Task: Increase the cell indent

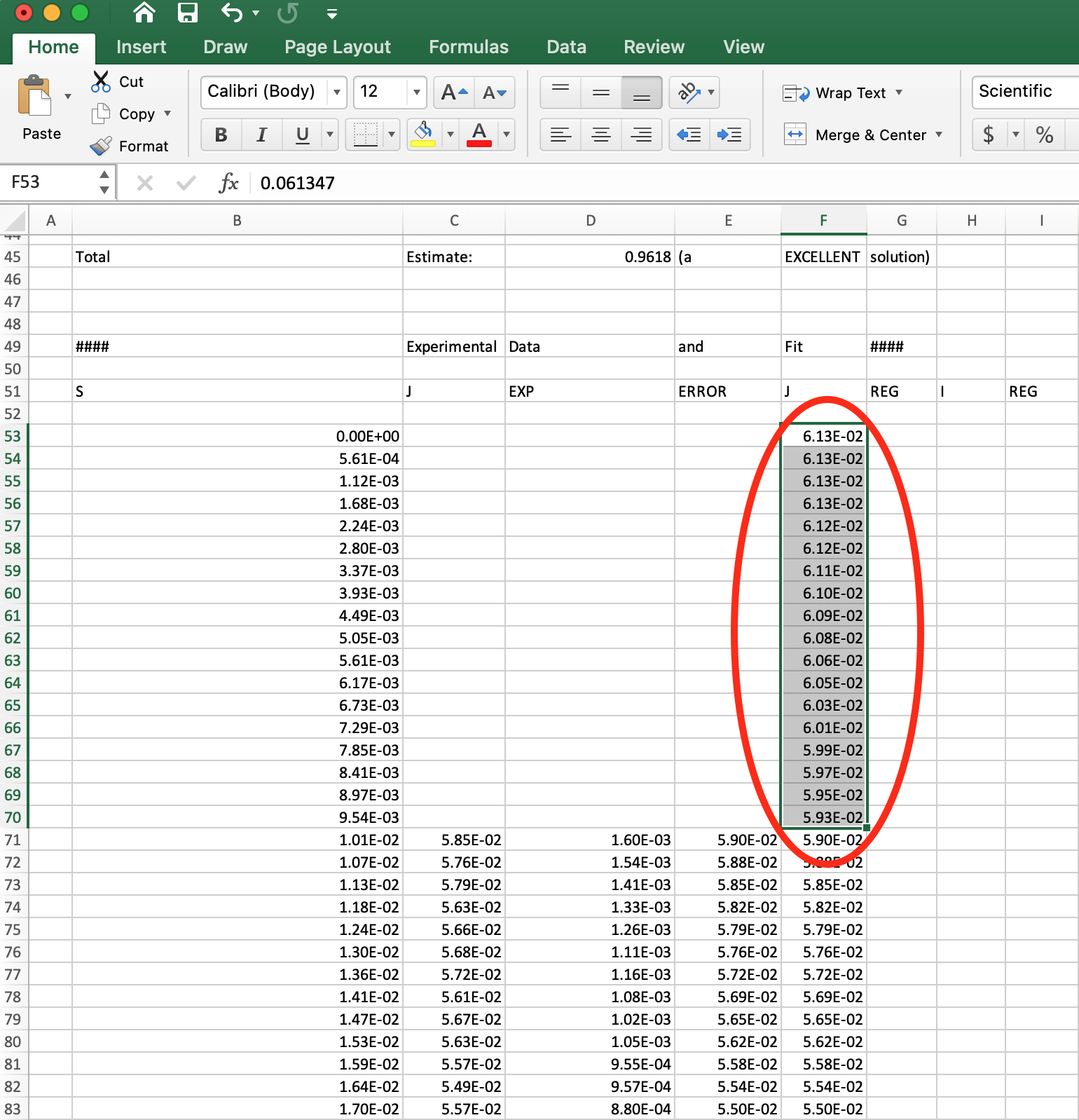Action: pyautogui.click(x=730, y=135)
